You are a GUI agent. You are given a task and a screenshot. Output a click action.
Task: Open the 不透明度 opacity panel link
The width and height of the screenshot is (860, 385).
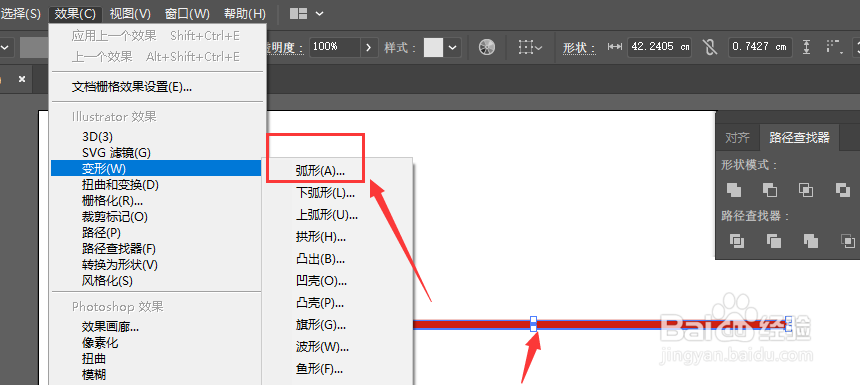tap(284, 48)
